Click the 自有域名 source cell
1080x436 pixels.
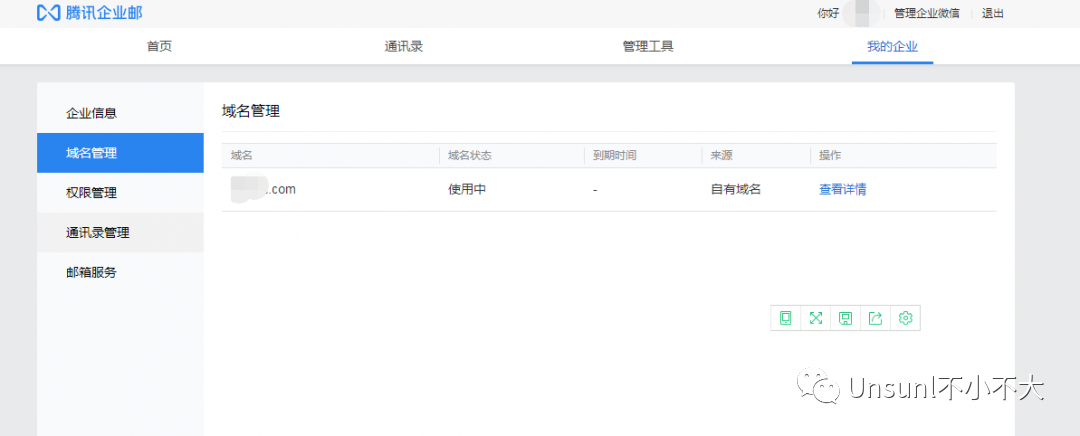(736, 189)
